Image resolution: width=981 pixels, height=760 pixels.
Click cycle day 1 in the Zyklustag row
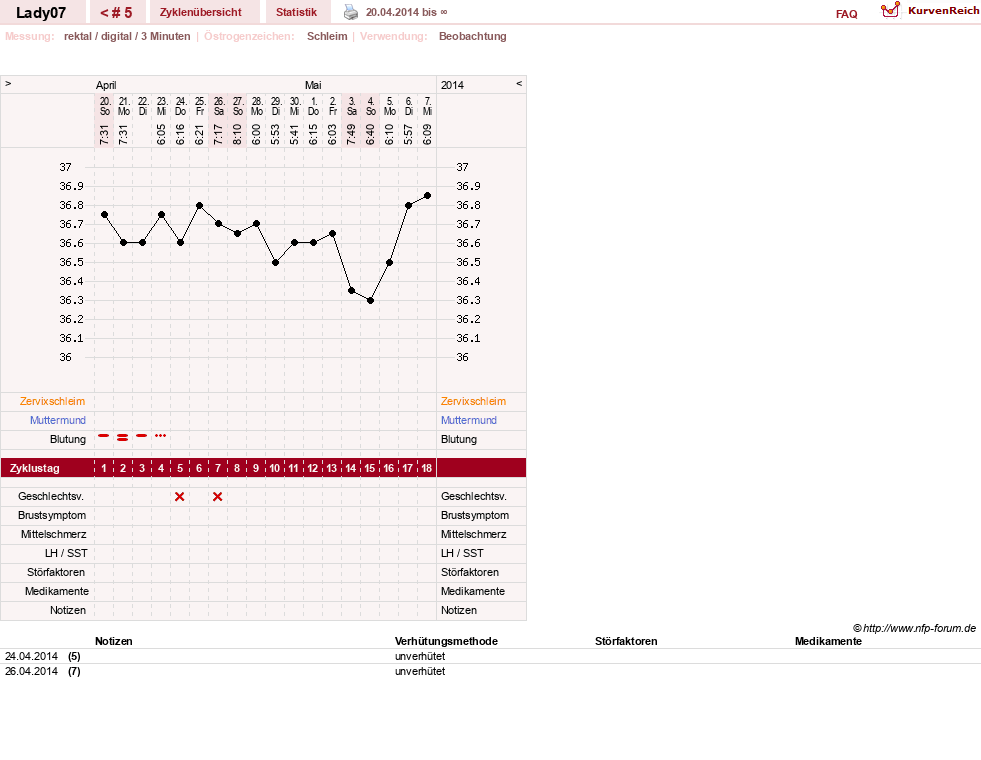pyautogui.click(x=104, y=468)
